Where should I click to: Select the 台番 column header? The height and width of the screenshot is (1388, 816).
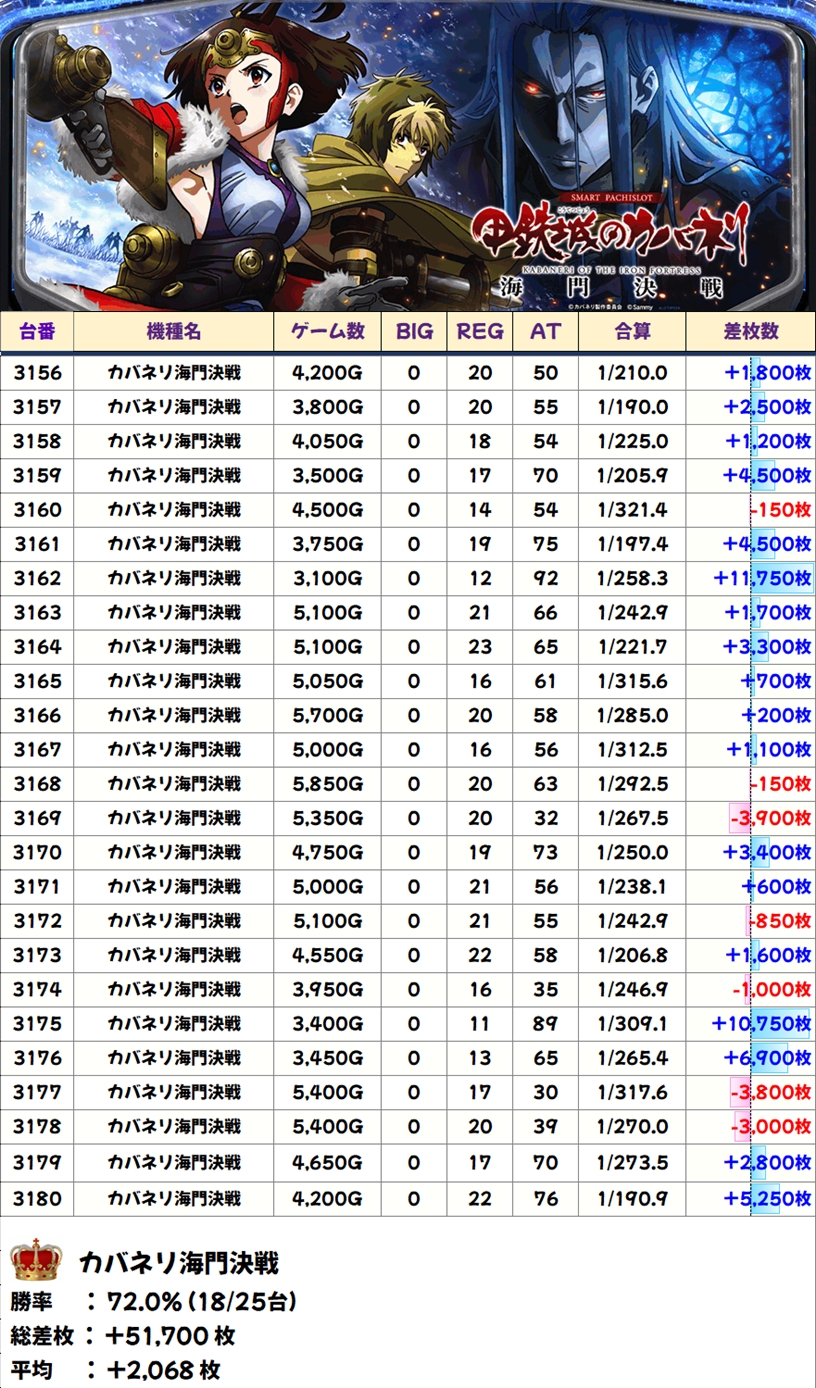coord(37,332)
